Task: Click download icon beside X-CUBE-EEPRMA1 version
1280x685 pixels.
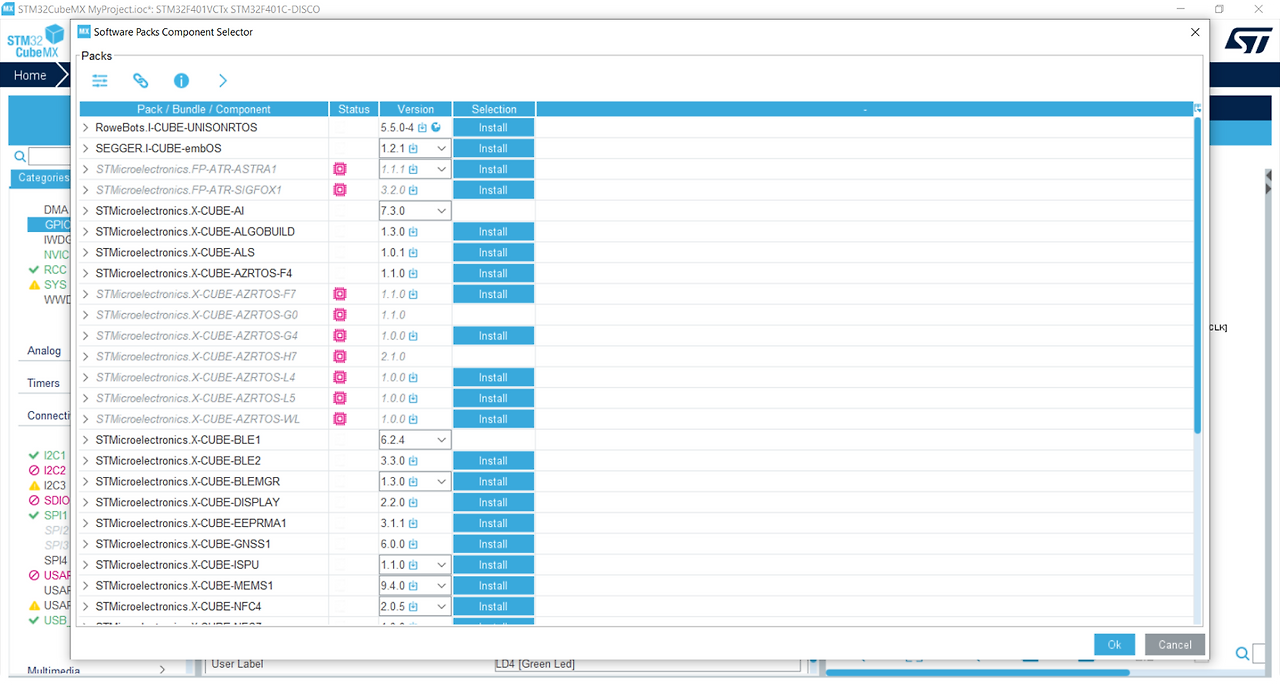Action: (413, 523)
